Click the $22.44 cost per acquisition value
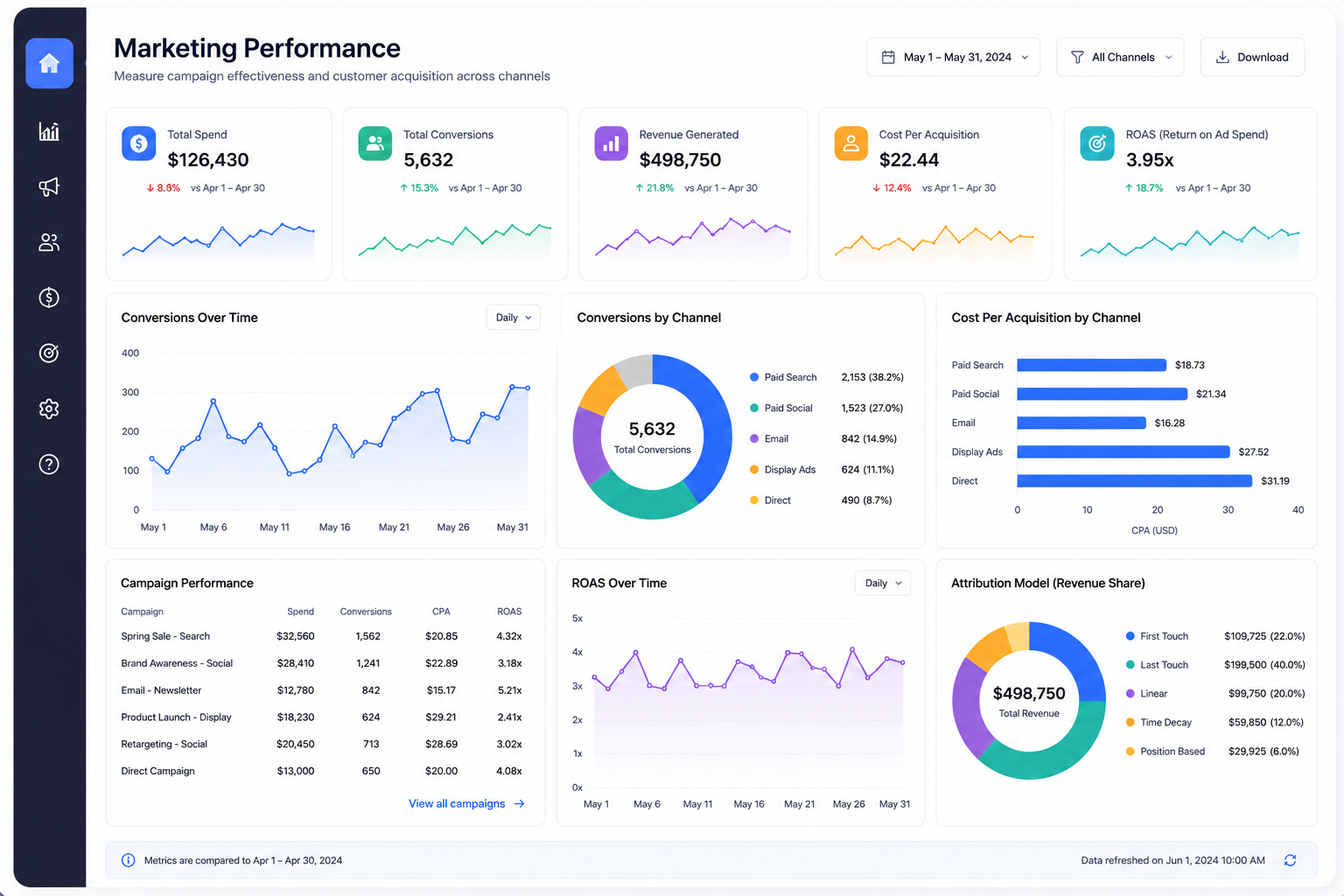 (x=908, y=160)
